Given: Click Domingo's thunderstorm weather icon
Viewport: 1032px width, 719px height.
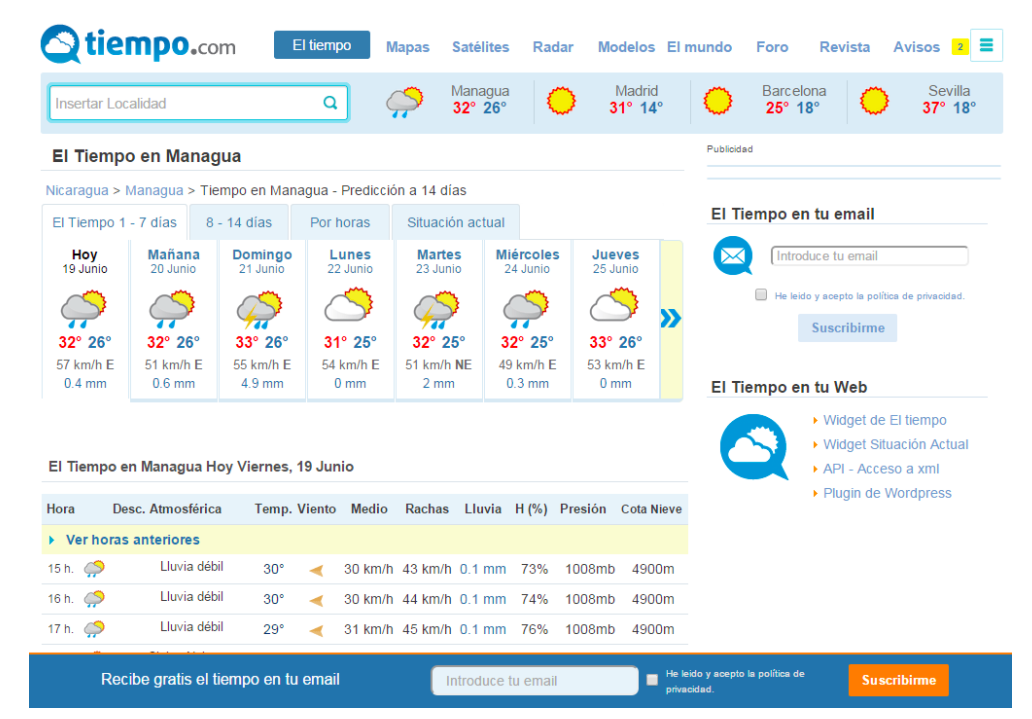Looking at the screenshot, I should 261,309.
